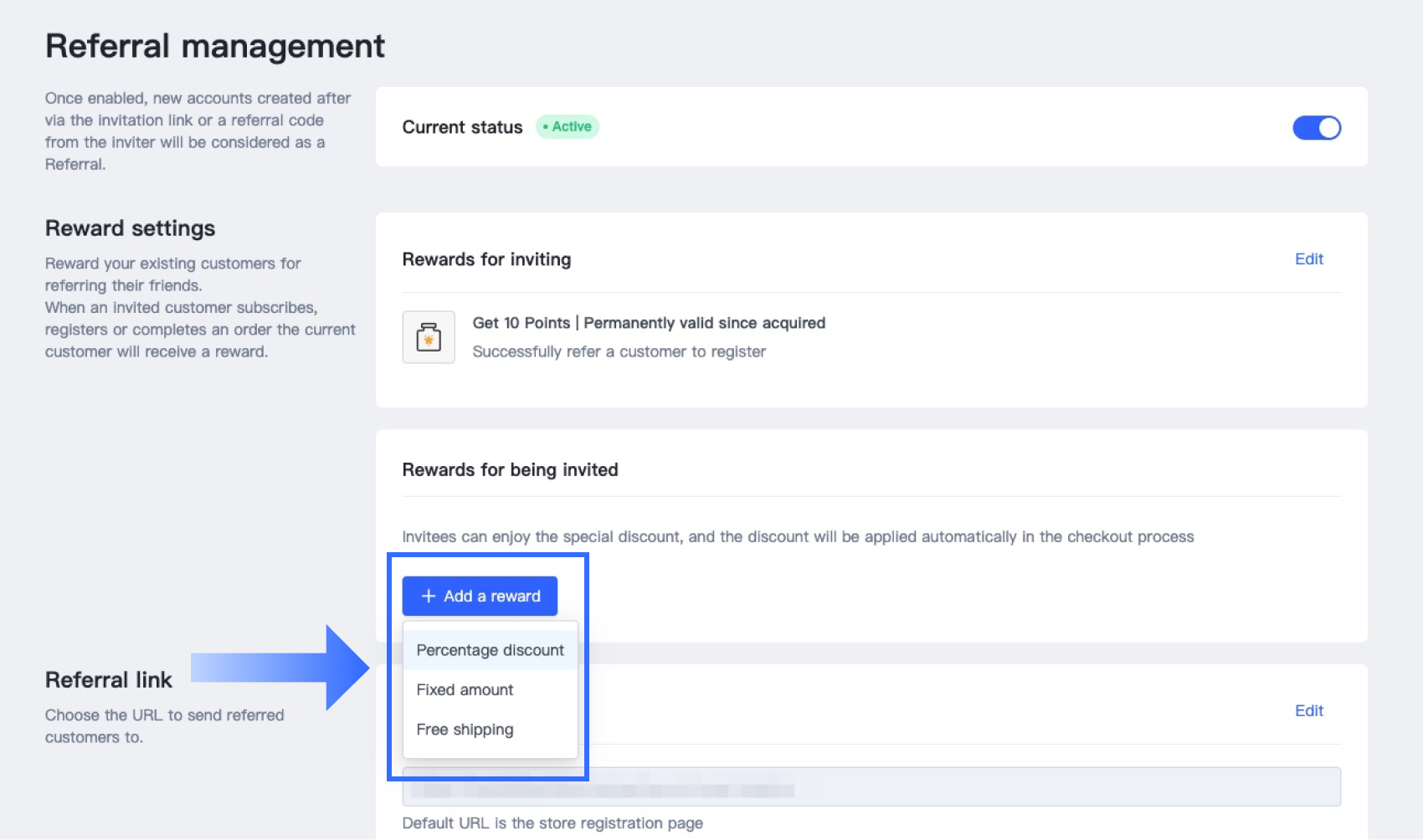Click the points reward gift icon
This screenshot has height=840, width=1423.
pos(429,337)
